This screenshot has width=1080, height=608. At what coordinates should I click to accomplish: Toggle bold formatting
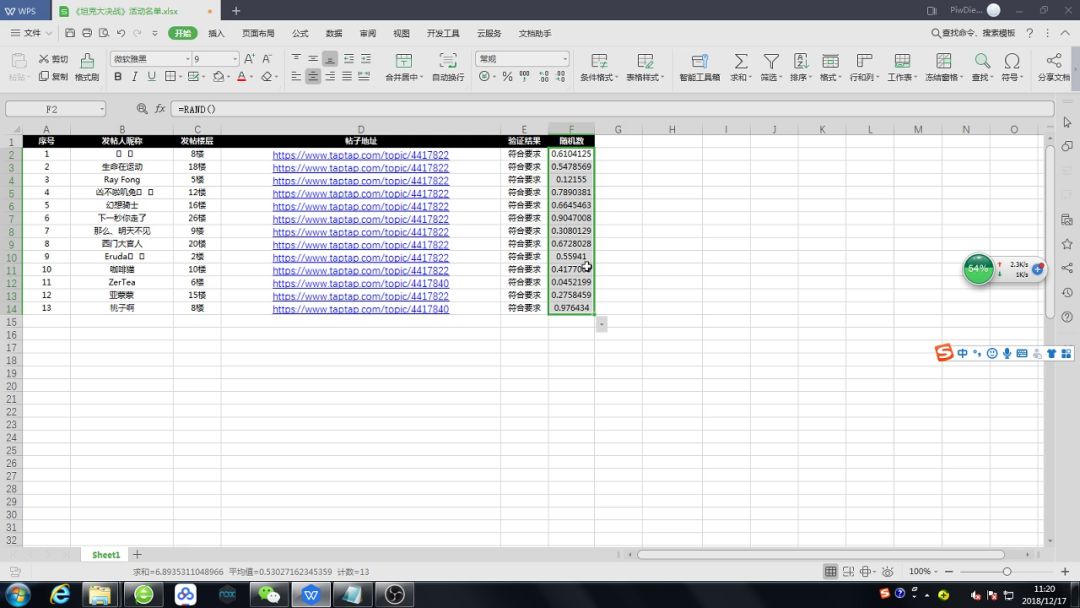(x=118, y=77)
